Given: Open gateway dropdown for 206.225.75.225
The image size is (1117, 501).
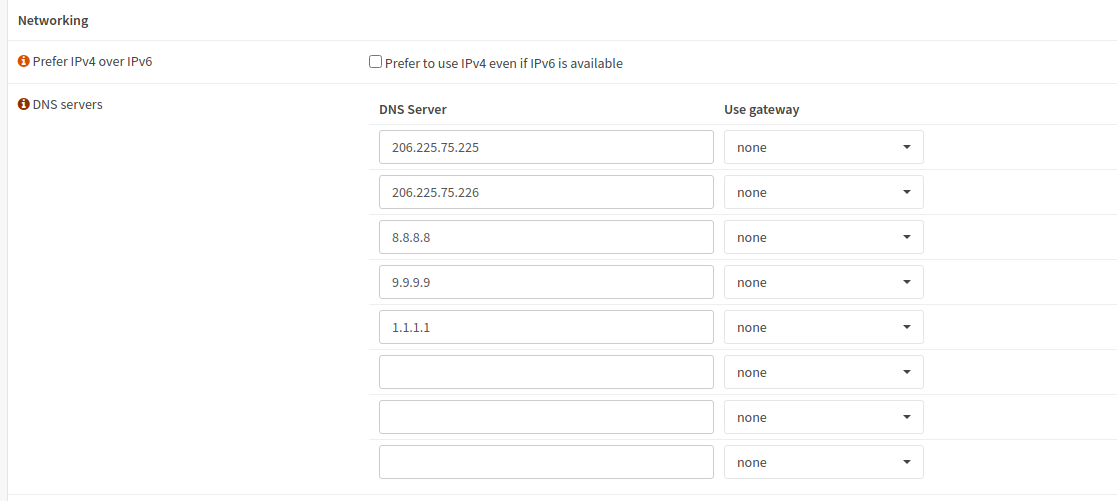Looking at the screenshot, I should 824,147.
